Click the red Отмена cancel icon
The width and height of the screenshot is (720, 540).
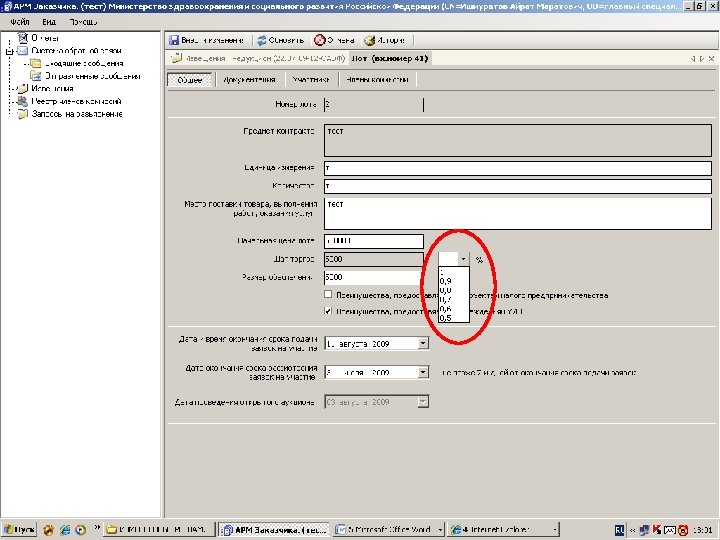pos(319,40)
